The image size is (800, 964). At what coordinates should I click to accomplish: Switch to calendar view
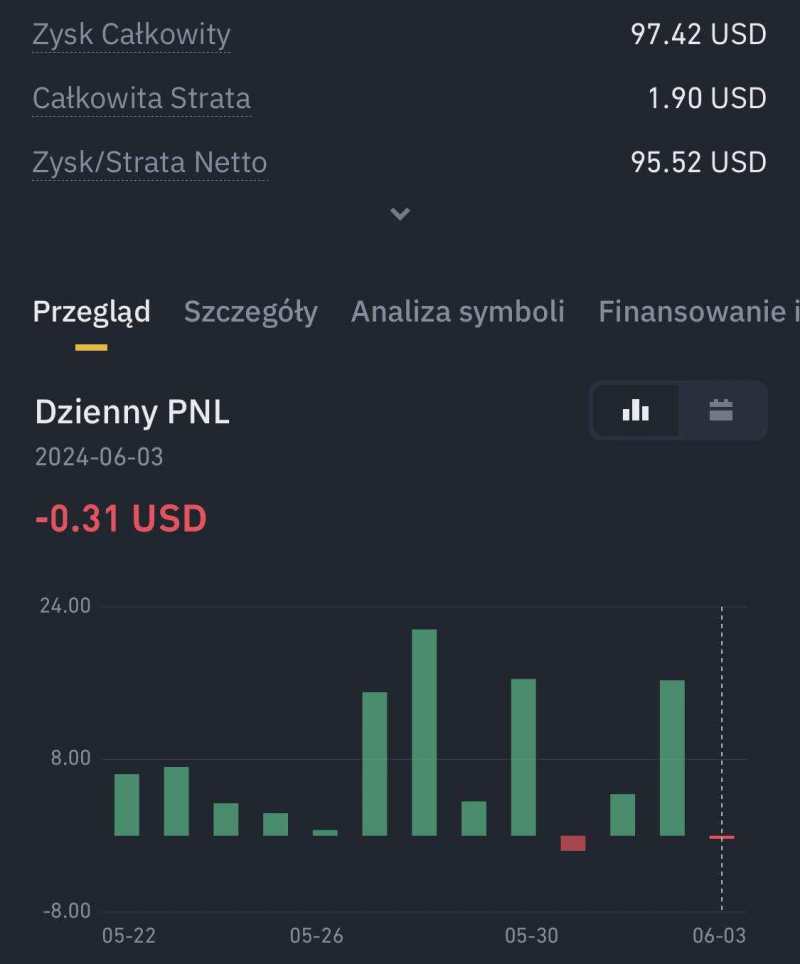721,410
